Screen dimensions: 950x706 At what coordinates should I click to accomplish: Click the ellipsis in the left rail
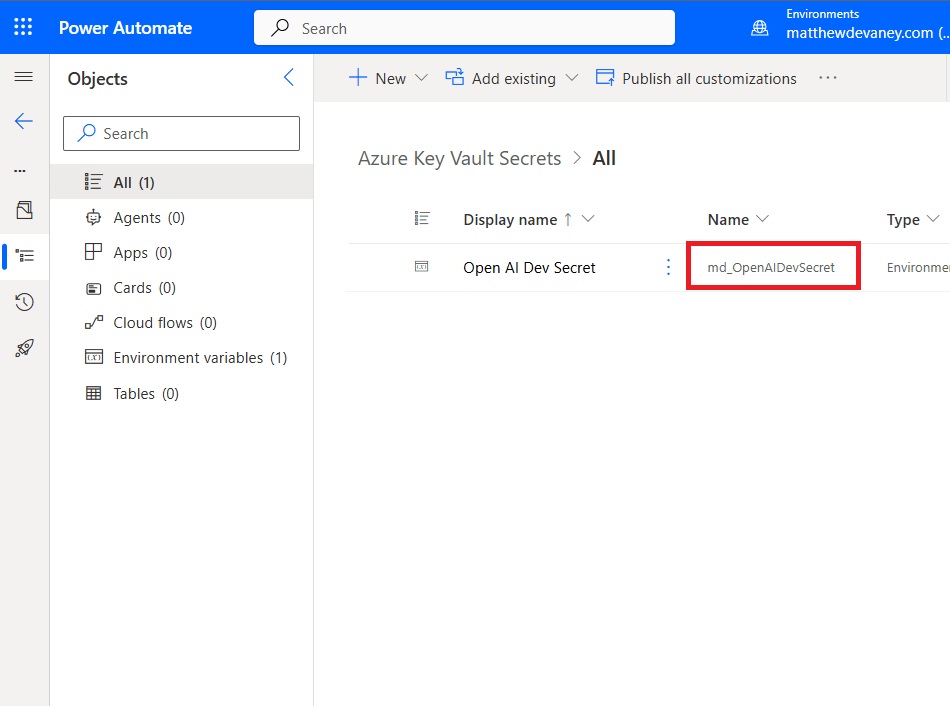20,171
